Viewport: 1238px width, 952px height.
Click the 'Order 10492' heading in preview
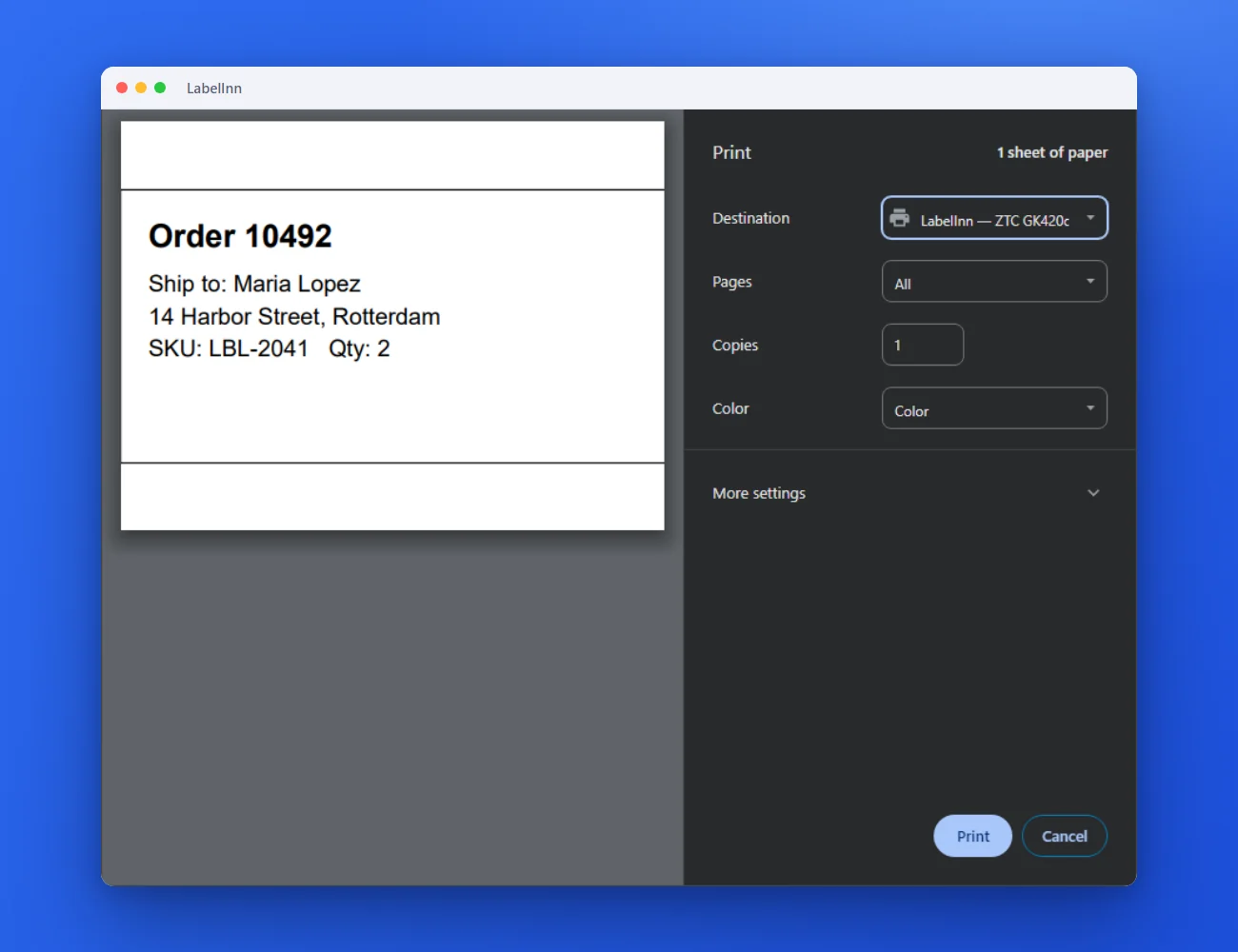pyautogui.click(x=240, y=236)
